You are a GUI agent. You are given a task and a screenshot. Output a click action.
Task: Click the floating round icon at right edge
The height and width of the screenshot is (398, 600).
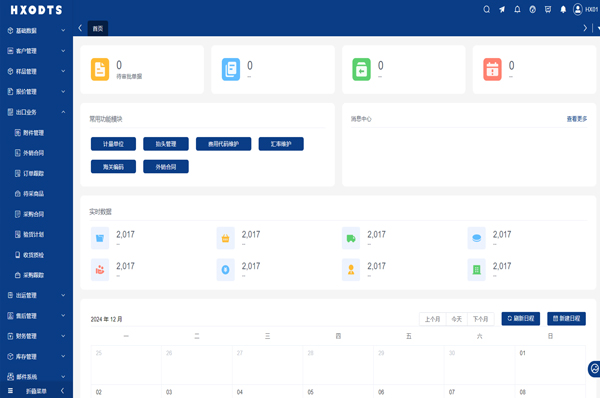pyautogui.click(x=594, y=369)
